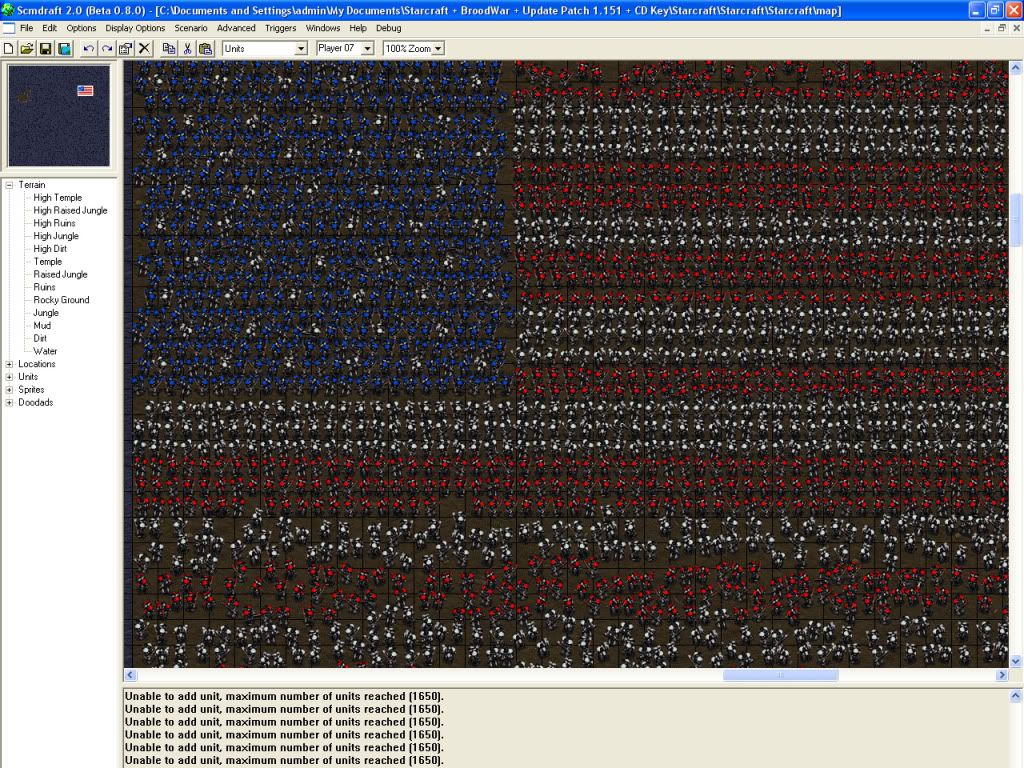The width and height of the screenshot is (1024, 768).
Task: Select the Temple terrain item
Action: pyautogui.click(x=48, y=261)
